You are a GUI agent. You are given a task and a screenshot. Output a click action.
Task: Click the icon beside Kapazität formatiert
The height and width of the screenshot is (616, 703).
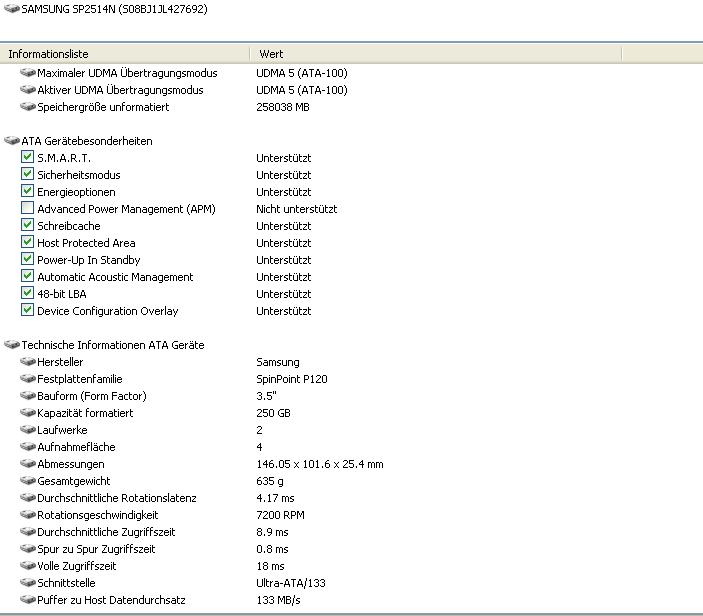point(28,413)
